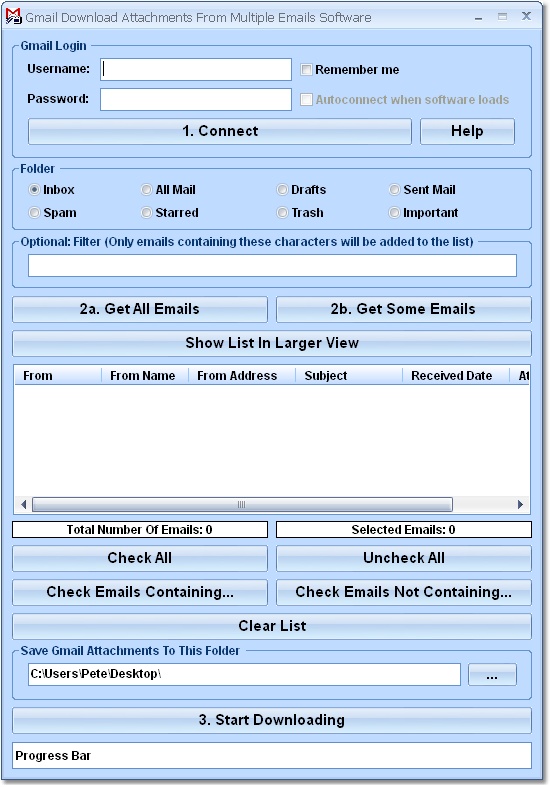
Task: Close the application window
Action: pos(526,17)
